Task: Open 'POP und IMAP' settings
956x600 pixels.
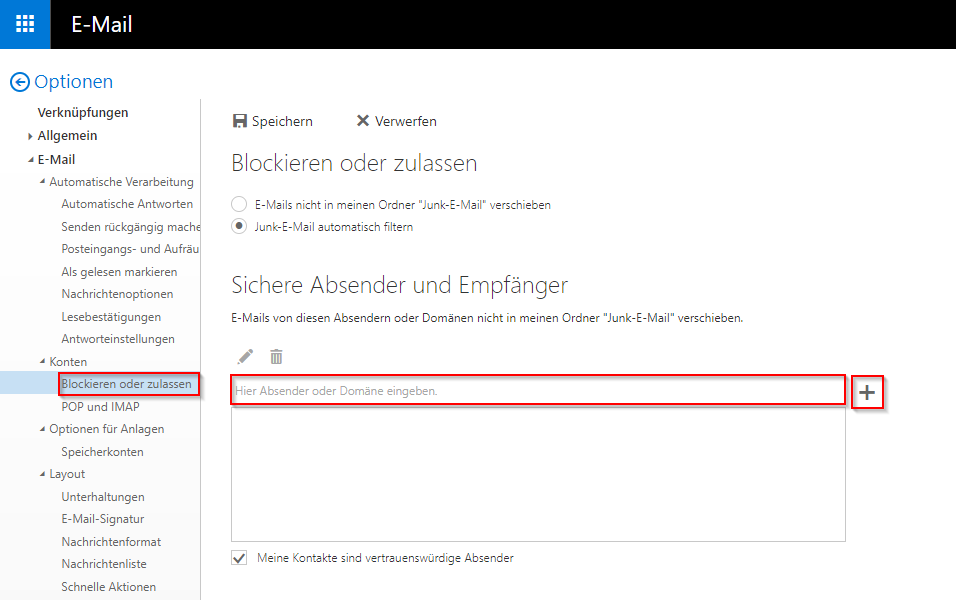Action: 100,407
